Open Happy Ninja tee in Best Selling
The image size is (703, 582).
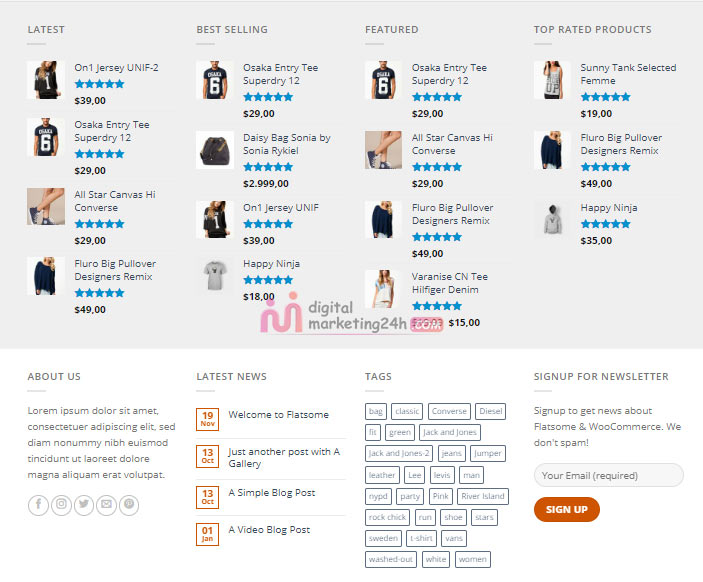[x=271, y=264]
